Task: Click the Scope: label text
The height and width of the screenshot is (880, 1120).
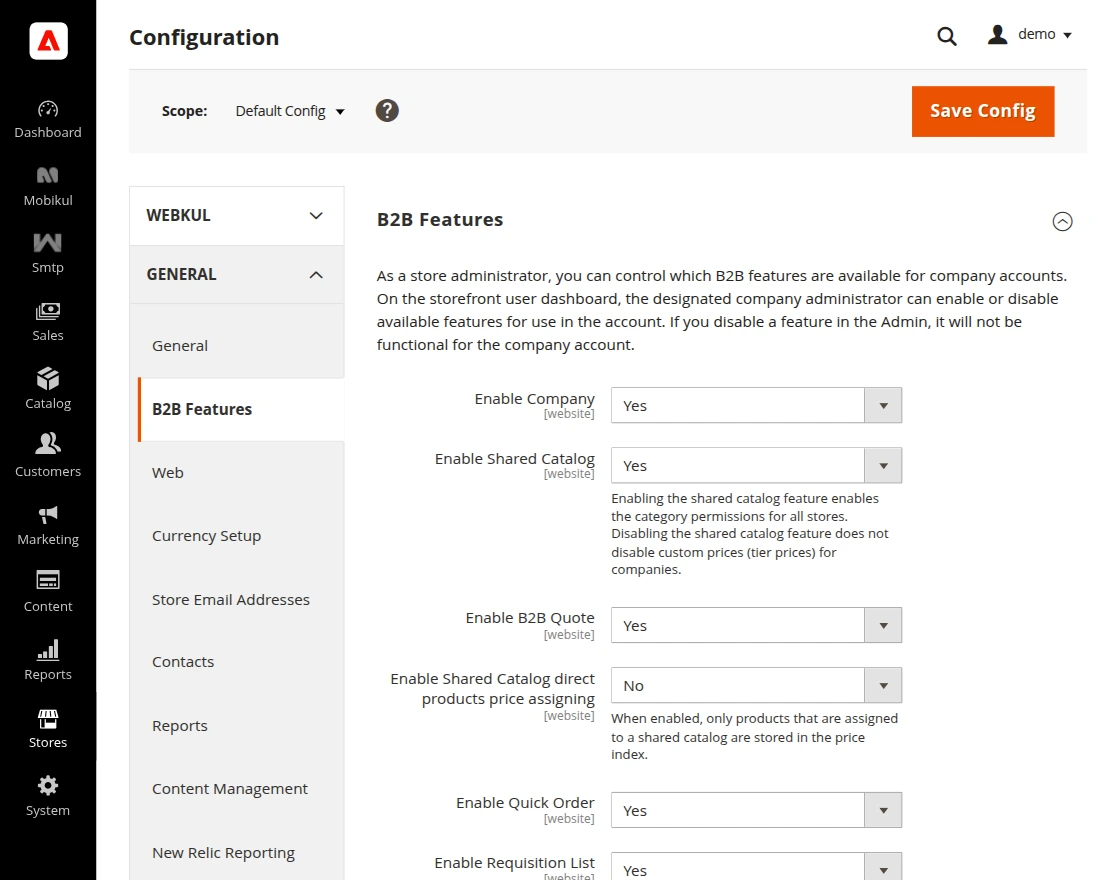Action: point(184,111)
